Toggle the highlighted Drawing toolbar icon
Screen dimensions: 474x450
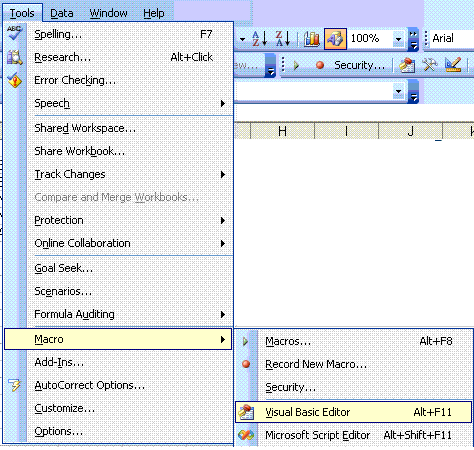click(x=335, y=39)
